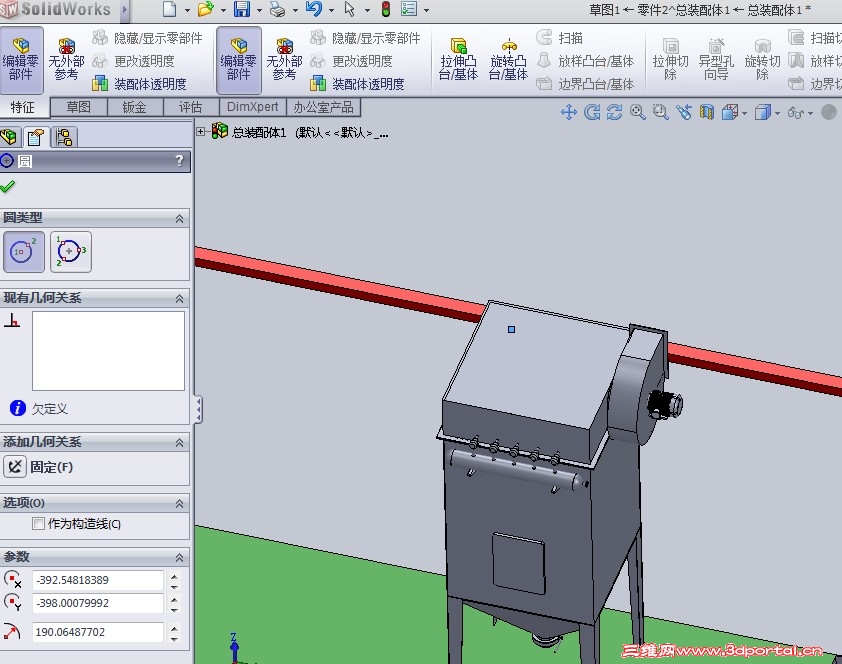Collapse the 圆类型 section
The image size is (842, 664).
pyautogui.click(x=179, y=218)
